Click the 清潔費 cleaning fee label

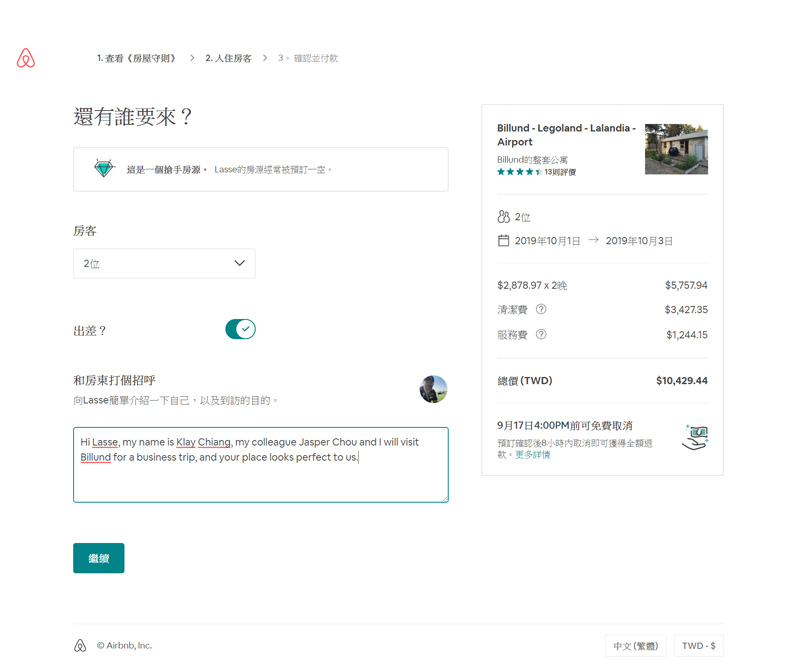pyautogui.click(x=512, y=310)
